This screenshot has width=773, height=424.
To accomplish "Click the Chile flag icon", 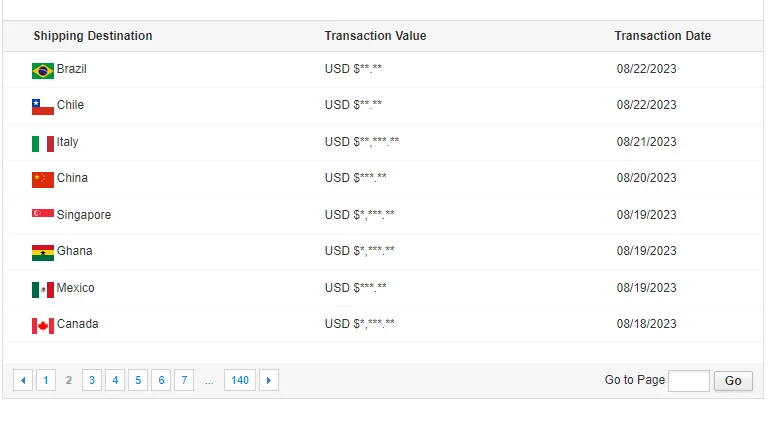I will [42, 106].
